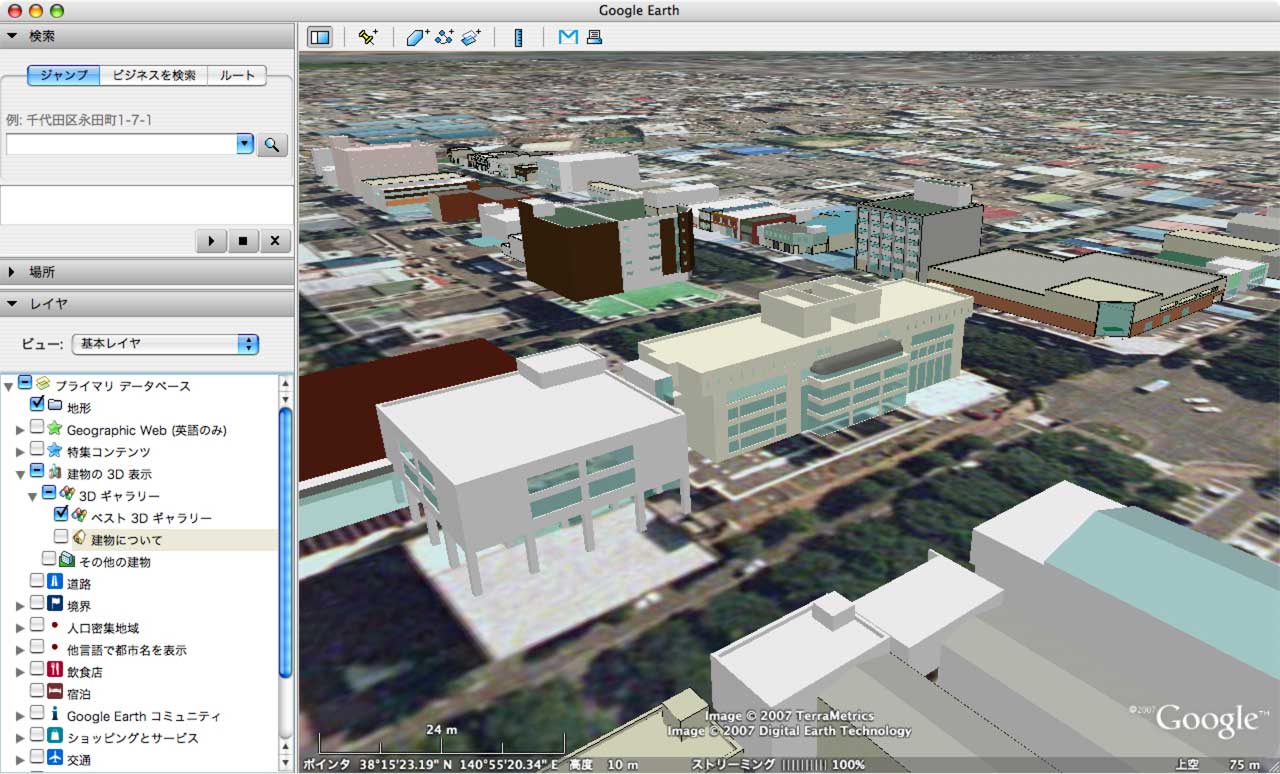Add a polygon from toolbar
This screenshot has width=1280, height=774.
tap(418, 37)
